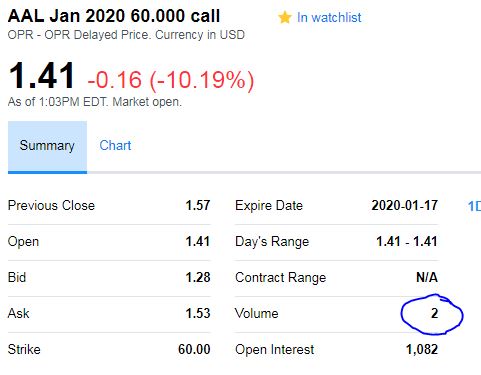This screenshot has width=481, height=375.
Task: Click the Day's Range value
Action: (x=407, y=241)
